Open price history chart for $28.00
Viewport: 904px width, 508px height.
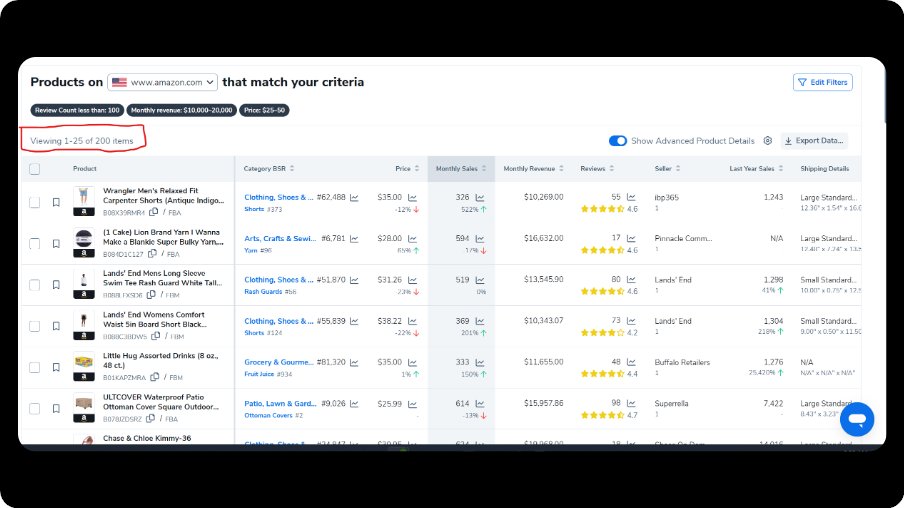pos(412,239)
